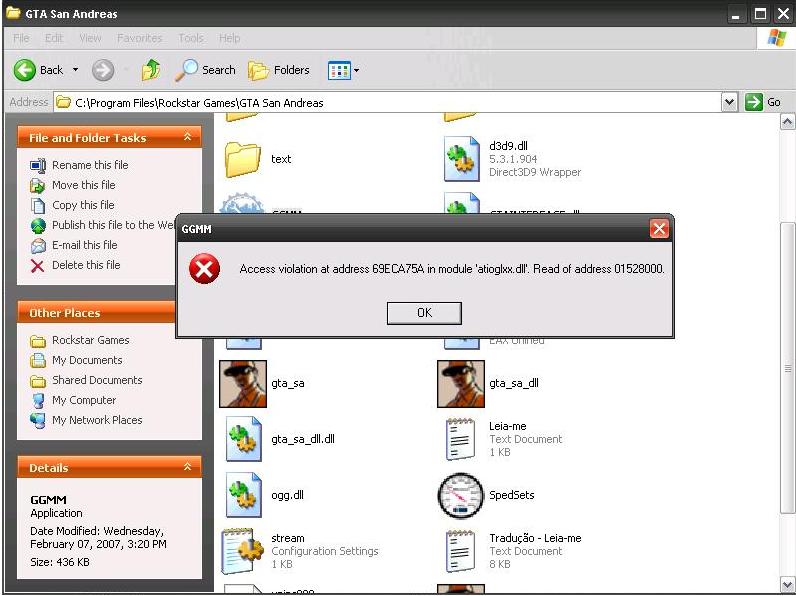
Task: Open My Network Places link
Action: 97,420
